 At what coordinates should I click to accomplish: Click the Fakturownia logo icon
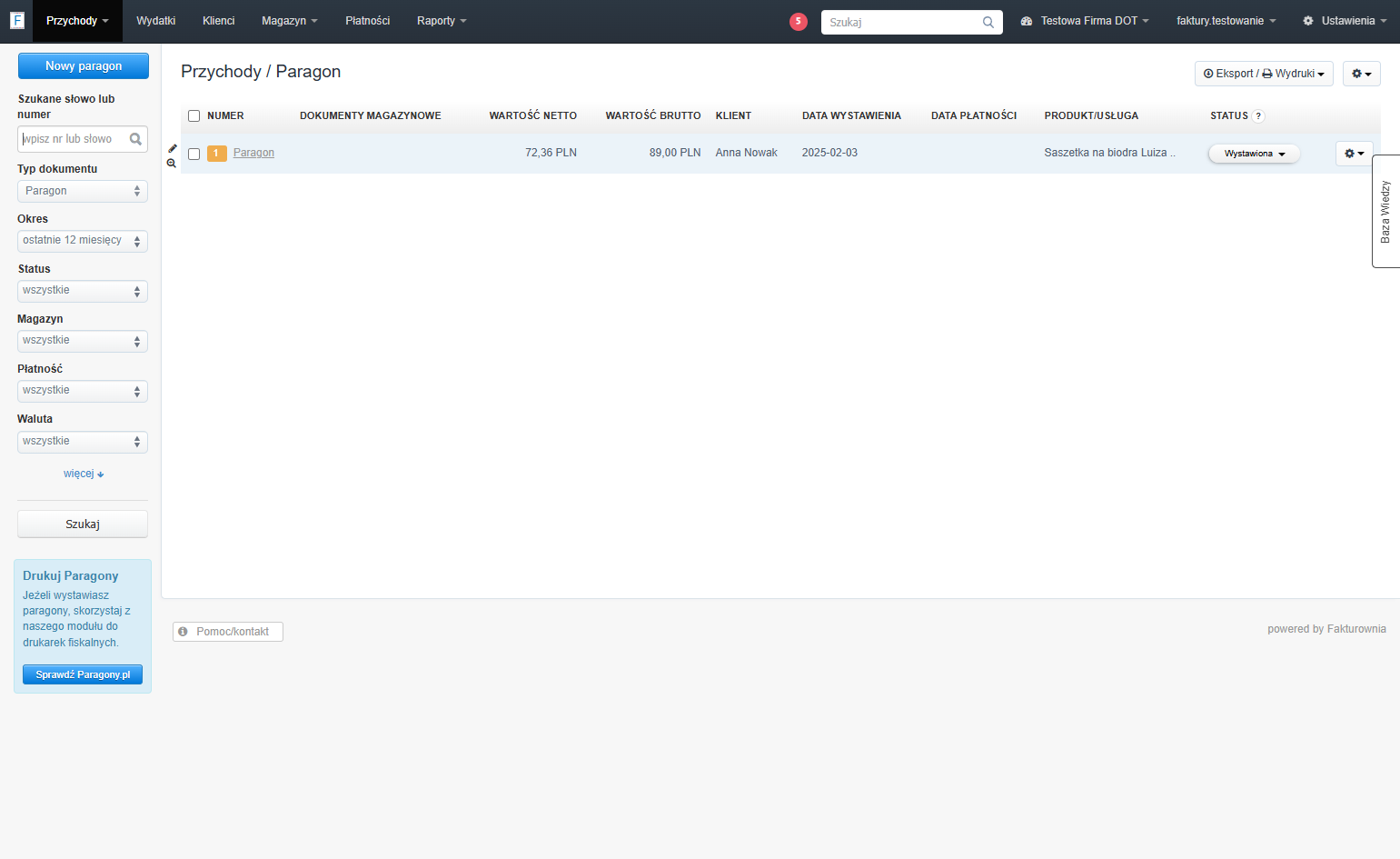coord(16,20)
